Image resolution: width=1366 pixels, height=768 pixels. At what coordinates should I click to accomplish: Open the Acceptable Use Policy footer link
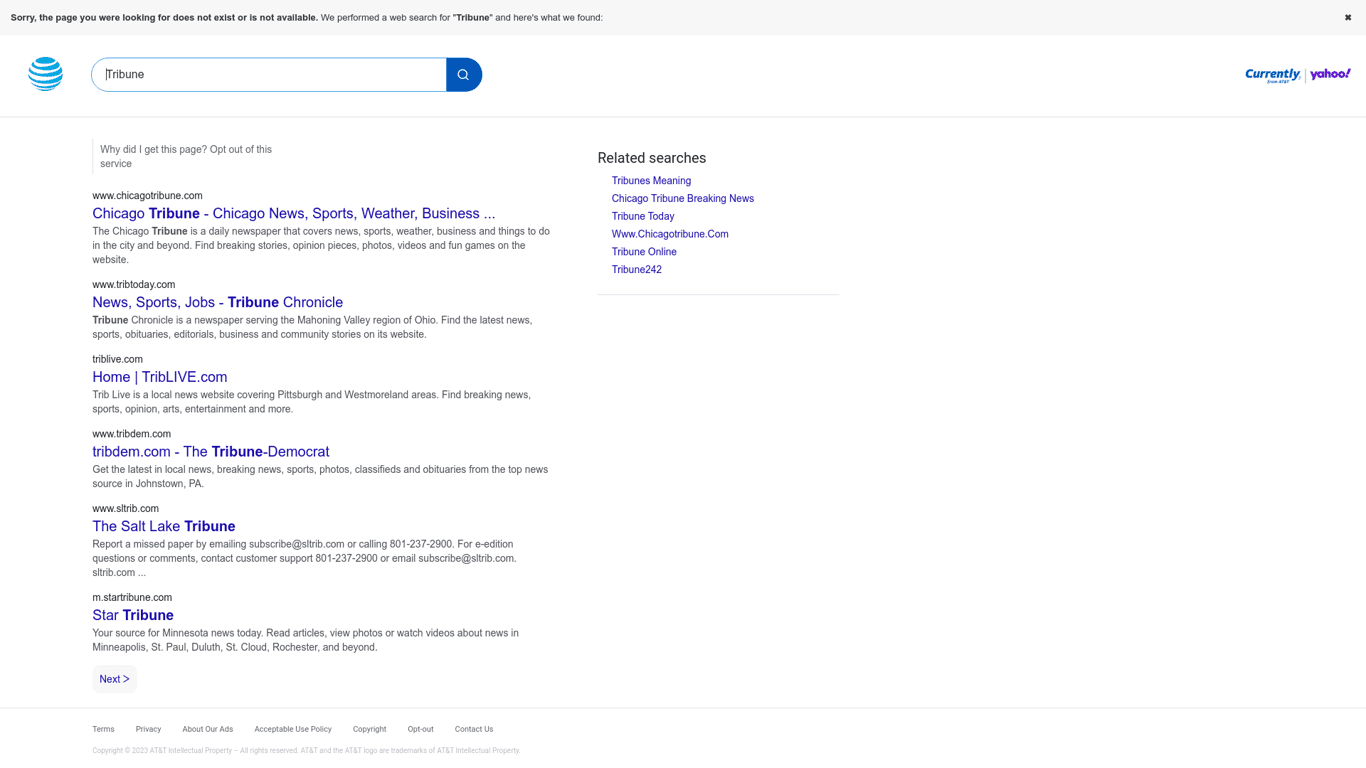tap(292, 729)
